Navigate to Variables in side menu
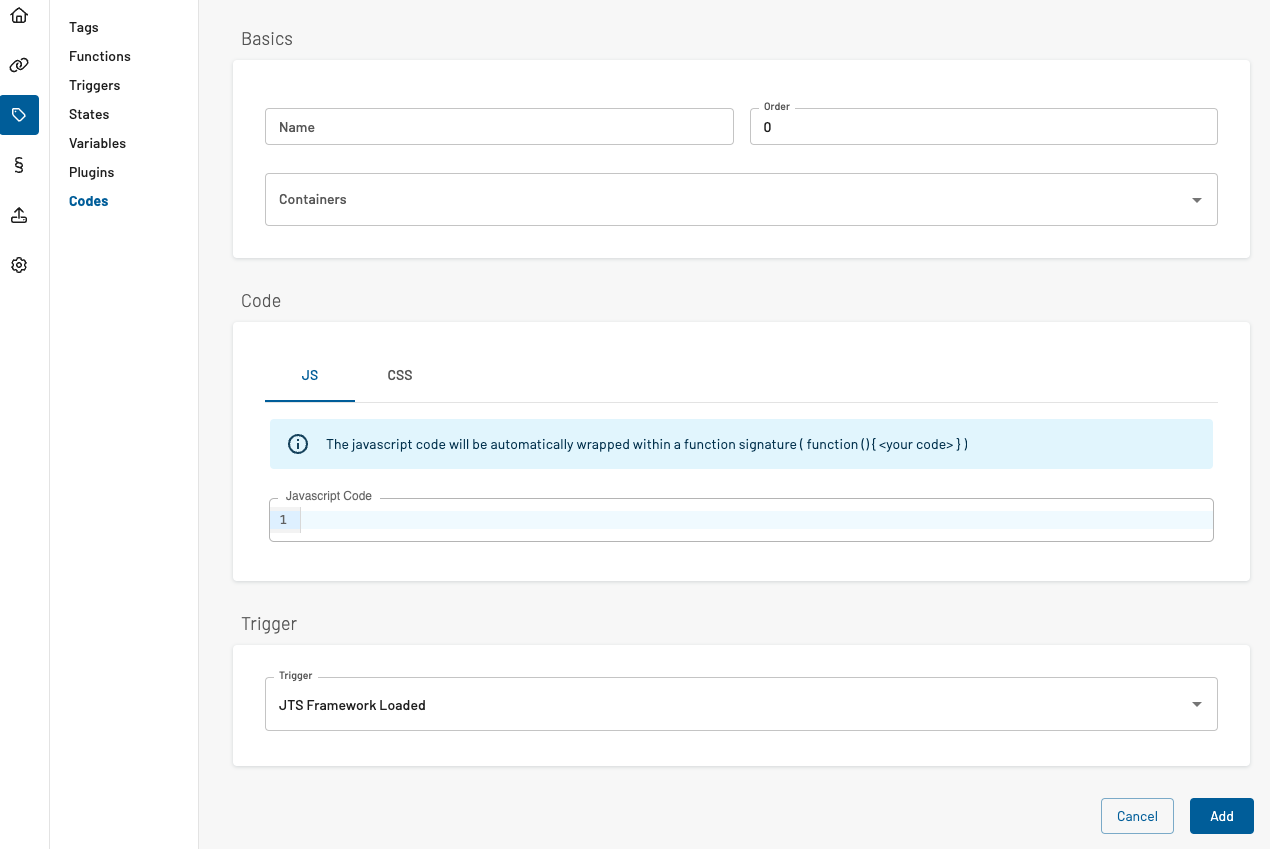Screen dimensions: 1270x849 point(98,143)
